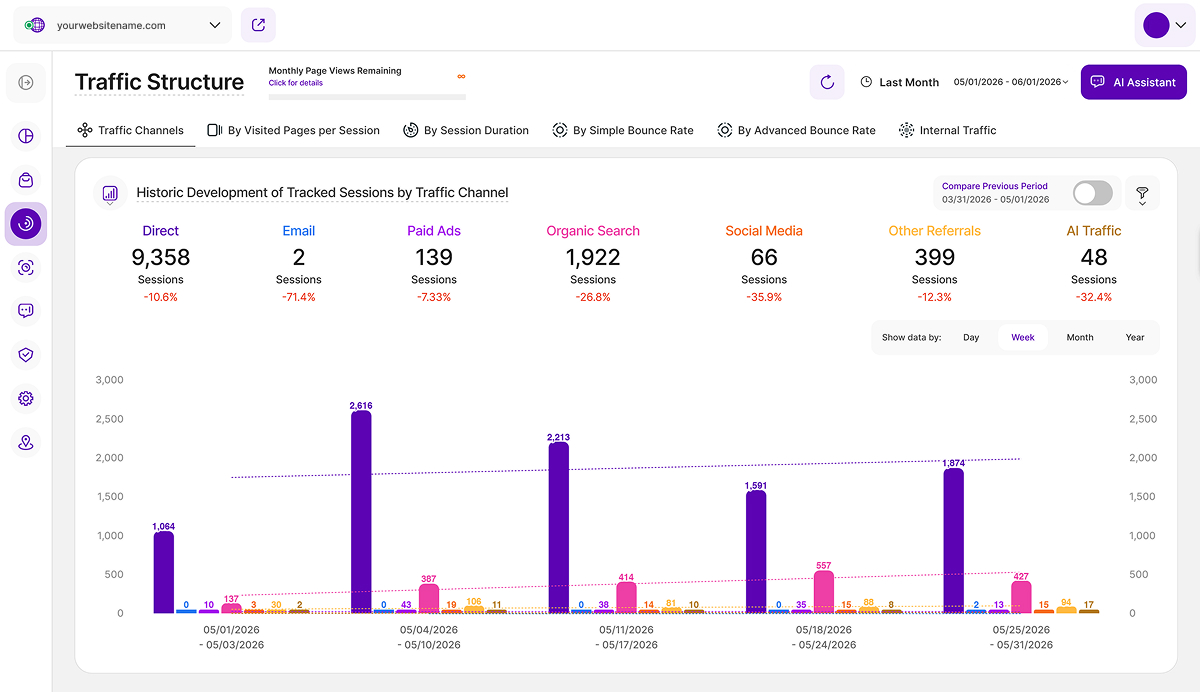The image size is (1200, 692).
Task: Click the 'Click for details' link
Action: tap(296, 83)
